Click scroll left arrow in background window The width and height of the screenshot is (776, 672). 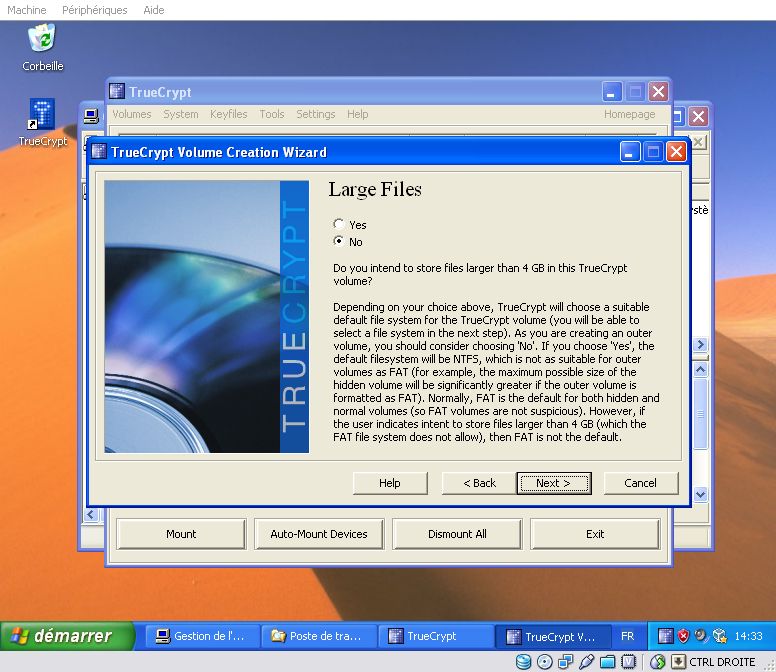pos(91,514)
